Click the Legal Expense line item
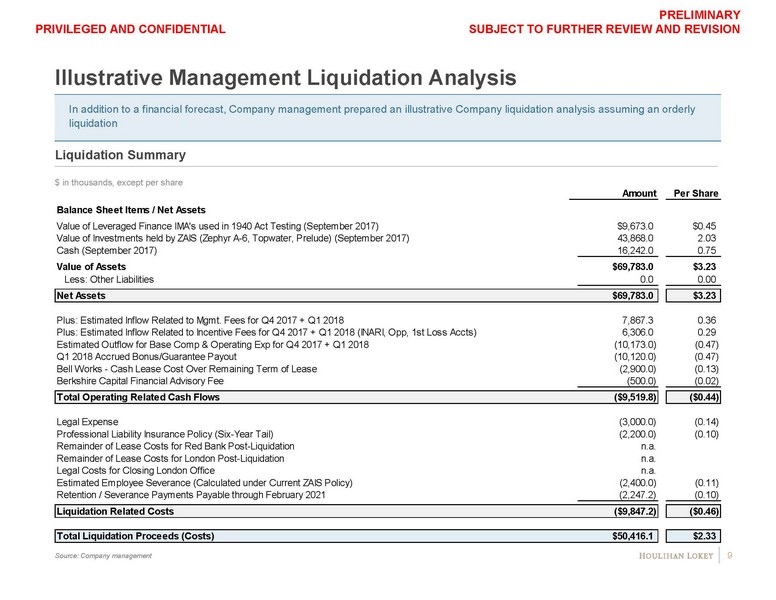776x600 pixels. point(88,422)
